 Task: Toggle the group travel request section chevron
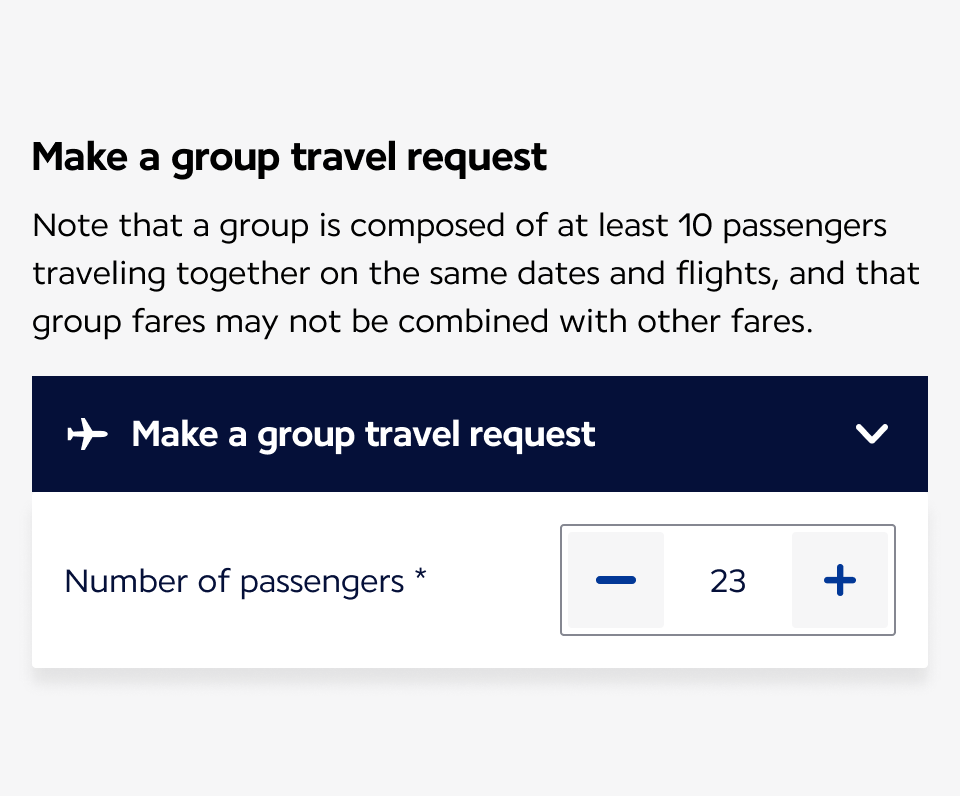click(x=872, y=434)
